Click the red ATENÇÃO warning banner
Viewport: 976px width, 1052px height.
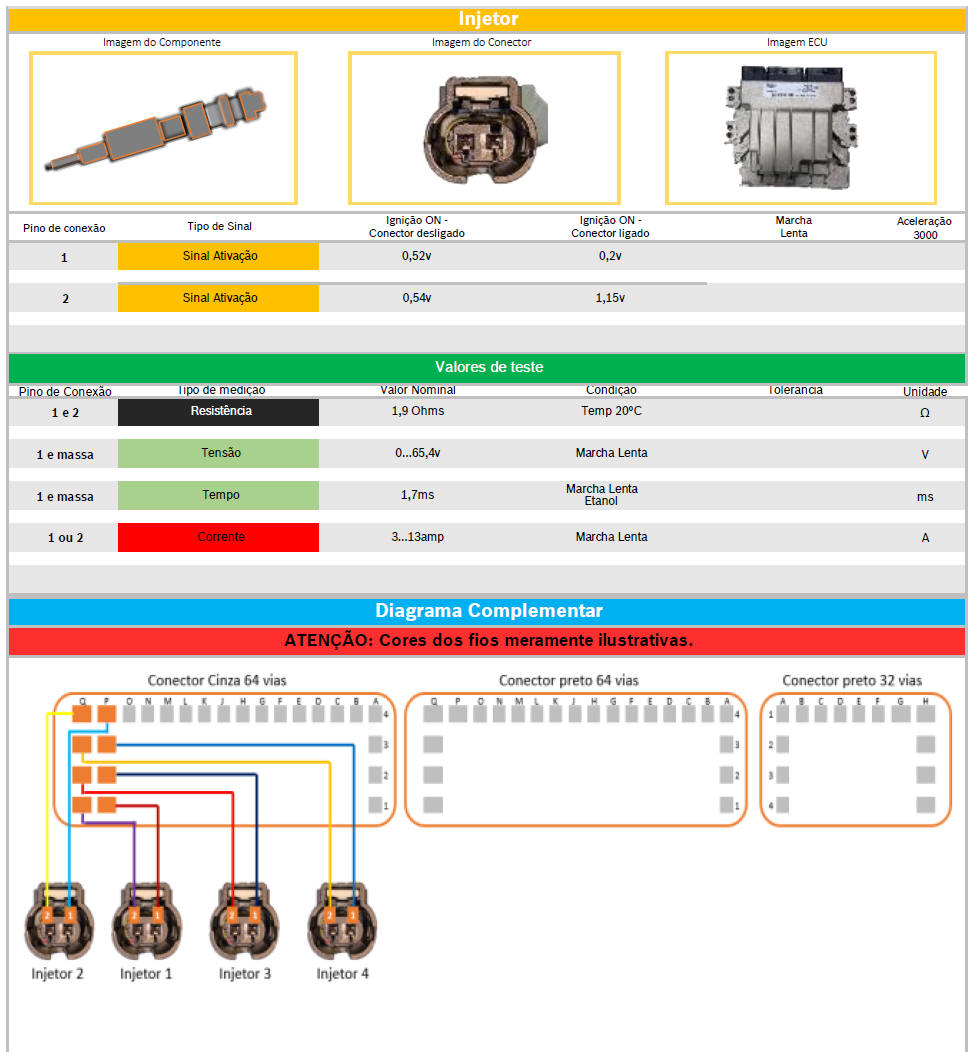(x=487, y=640)
